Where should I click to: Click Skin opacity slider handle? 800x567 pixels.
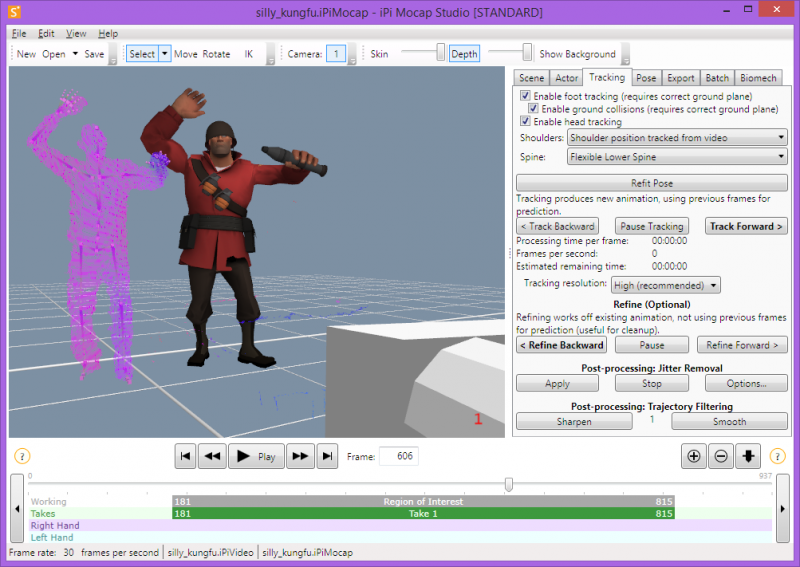click(440, 52)
